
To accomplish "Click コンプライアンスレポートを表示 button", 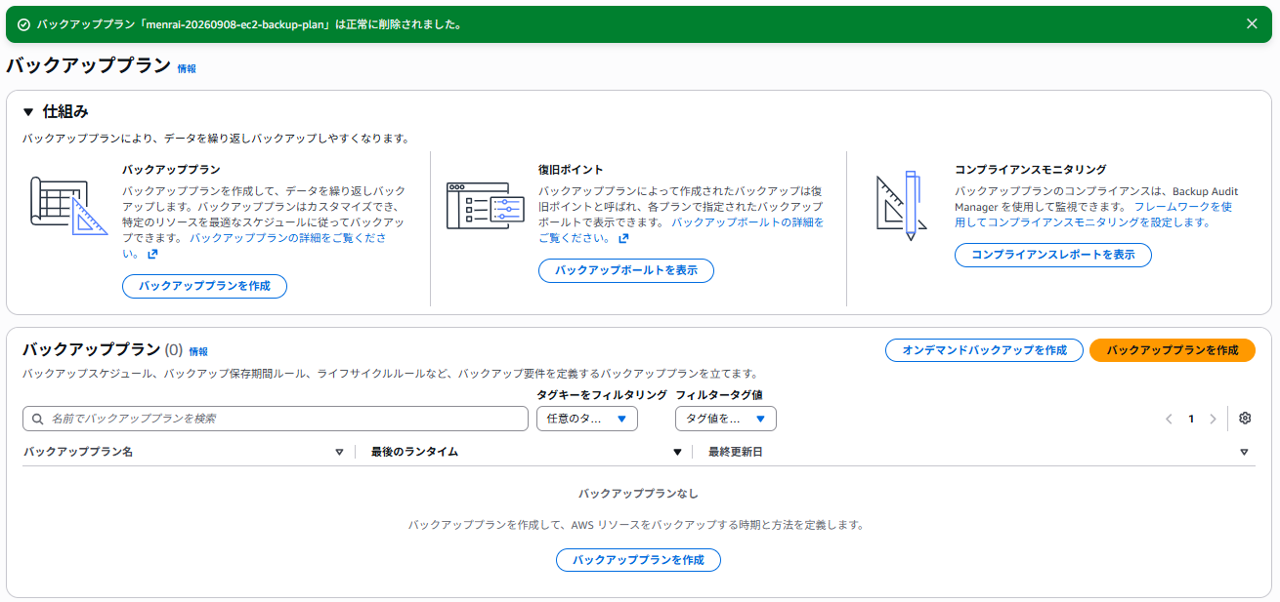I will [x=1053, y=255].
